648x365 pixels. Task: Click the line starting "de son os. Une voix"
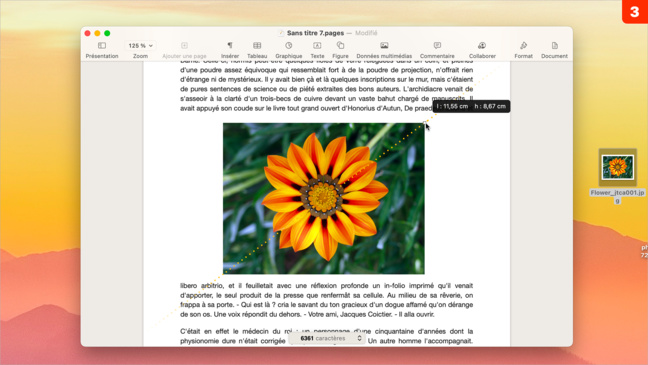pyautogui.click(x=307, y=314)
